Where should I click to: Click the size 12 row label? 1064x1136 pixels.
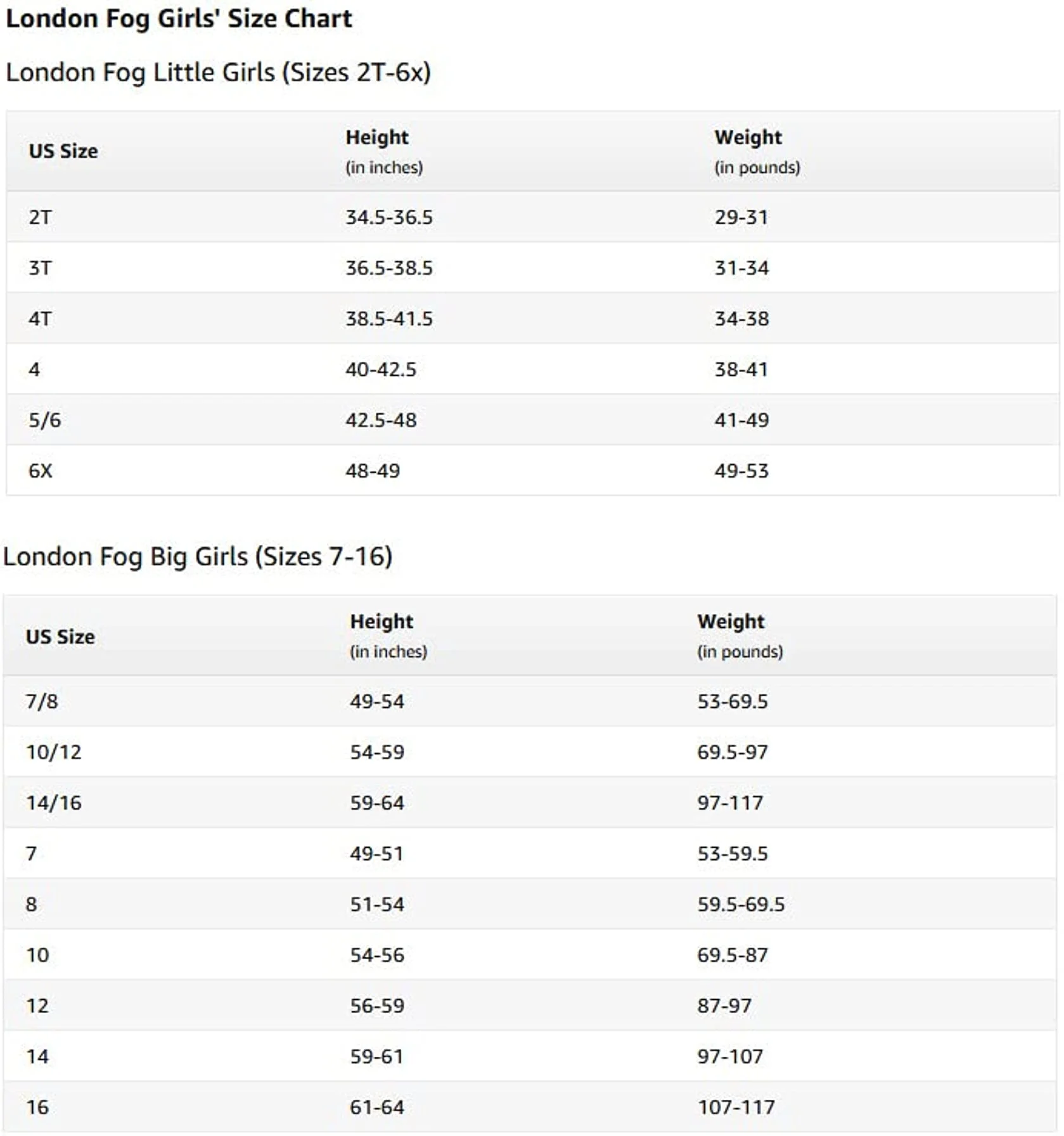[x=37, y=1005]
